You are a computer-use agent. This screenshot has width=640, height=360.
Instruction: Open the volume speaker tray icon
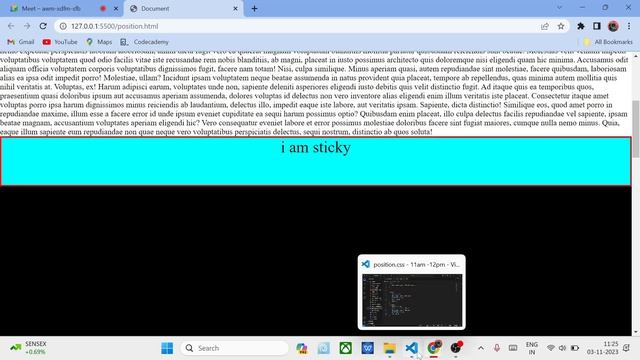(562, 348)
